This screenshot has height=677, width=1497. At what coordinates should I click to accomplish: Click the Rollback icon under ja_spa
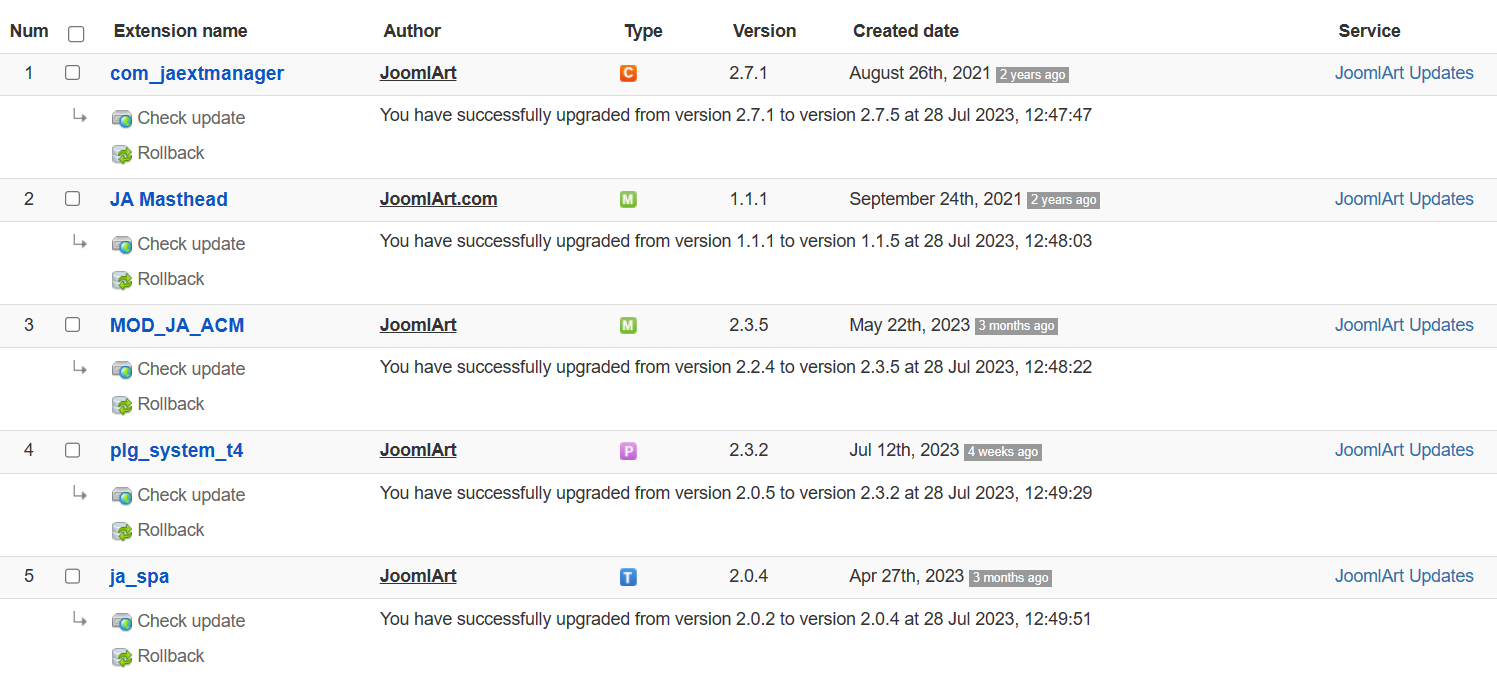tap(122, 657)
